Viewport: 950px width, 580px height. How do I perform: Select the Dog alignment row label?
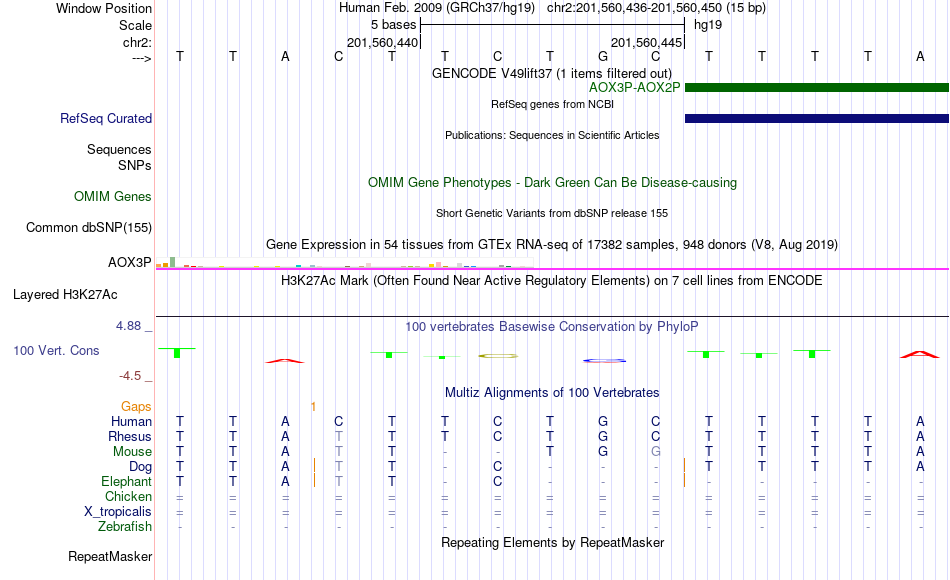click(x=141, y=467)
